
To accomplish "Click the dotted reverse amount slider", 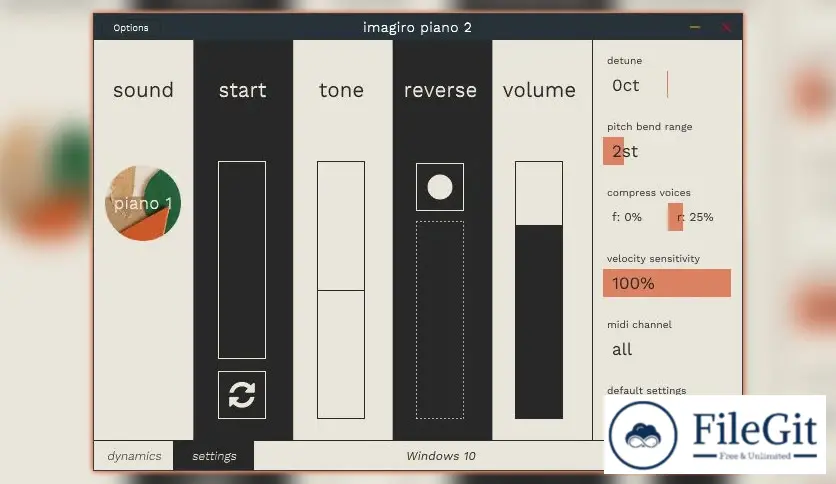I will (440, 320).
